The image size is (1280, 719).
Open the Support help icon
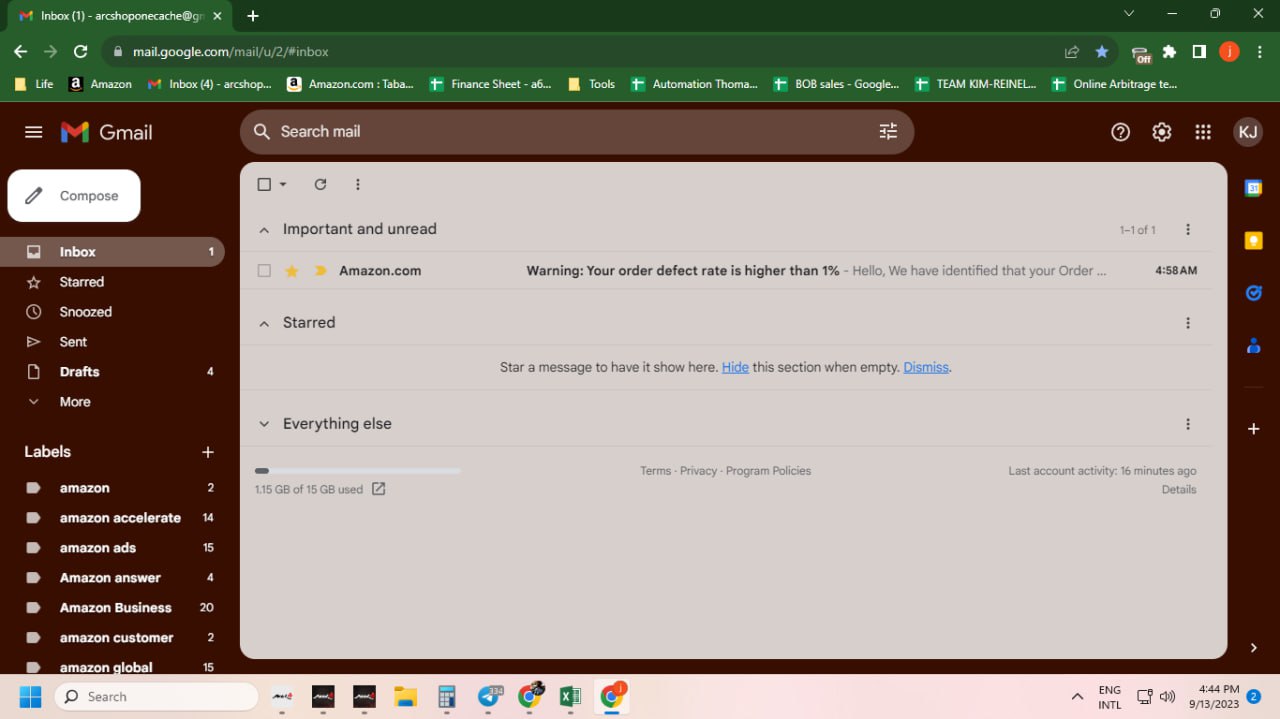1121,132
